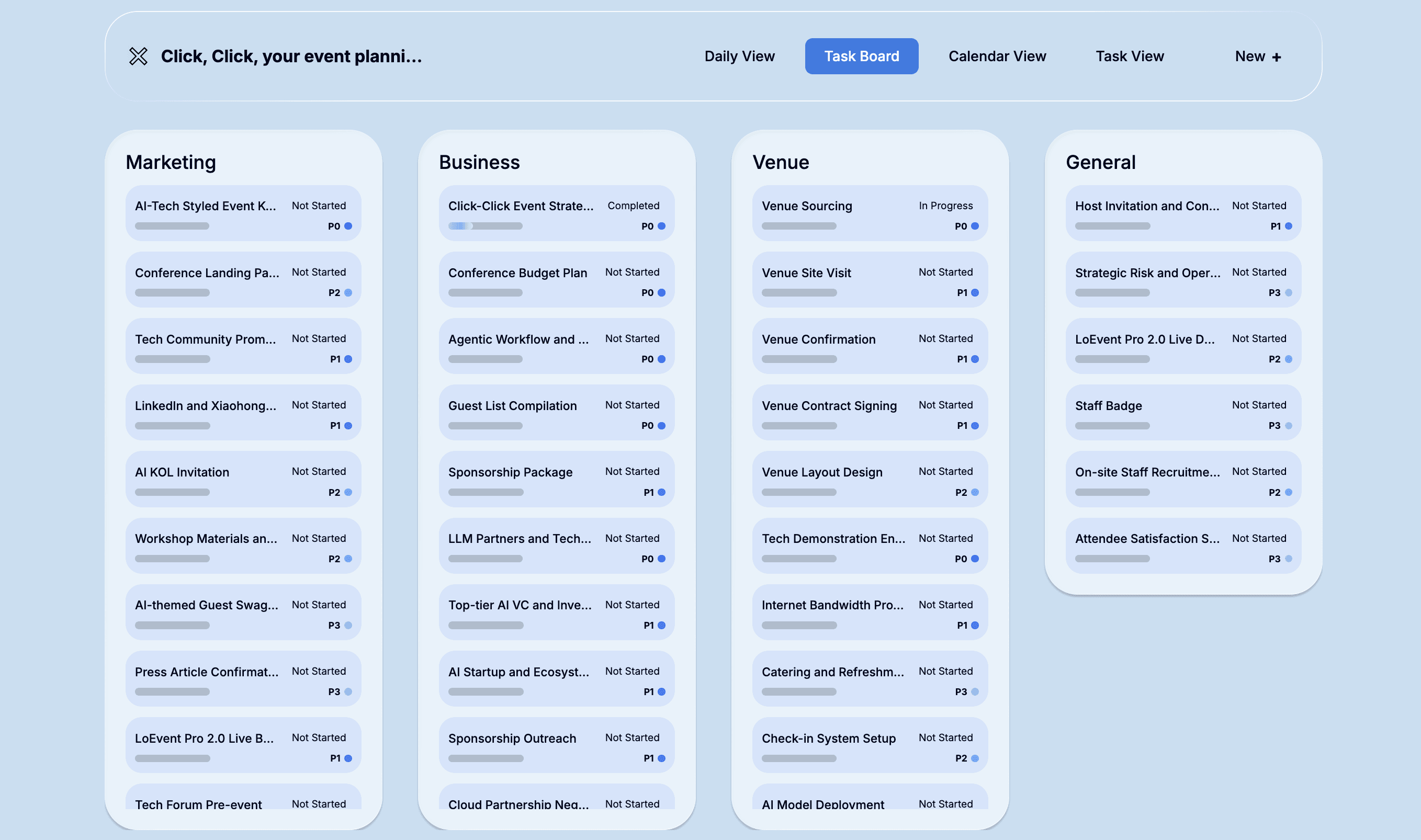Open the Venue Contract Signing task card
Viewport: 1421px width, 840px height.
click(830, 405)
